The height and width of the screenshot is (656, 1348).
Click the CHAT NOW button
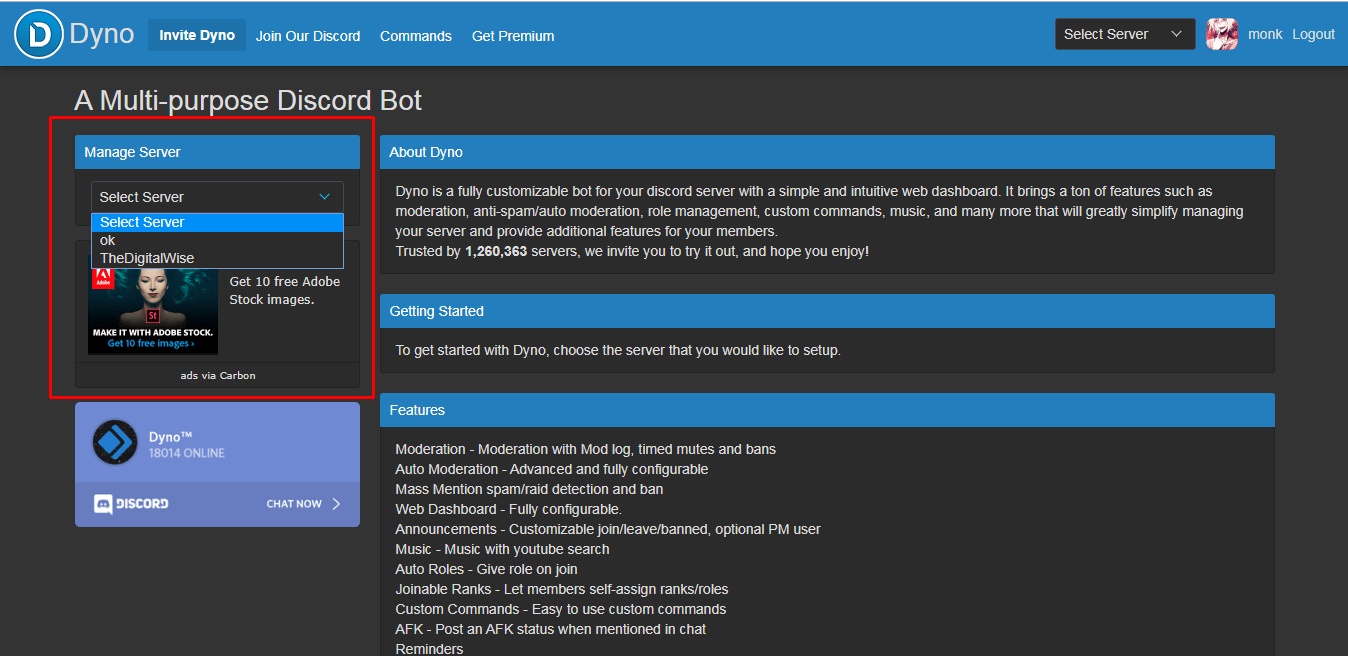[x=304, y=504]
